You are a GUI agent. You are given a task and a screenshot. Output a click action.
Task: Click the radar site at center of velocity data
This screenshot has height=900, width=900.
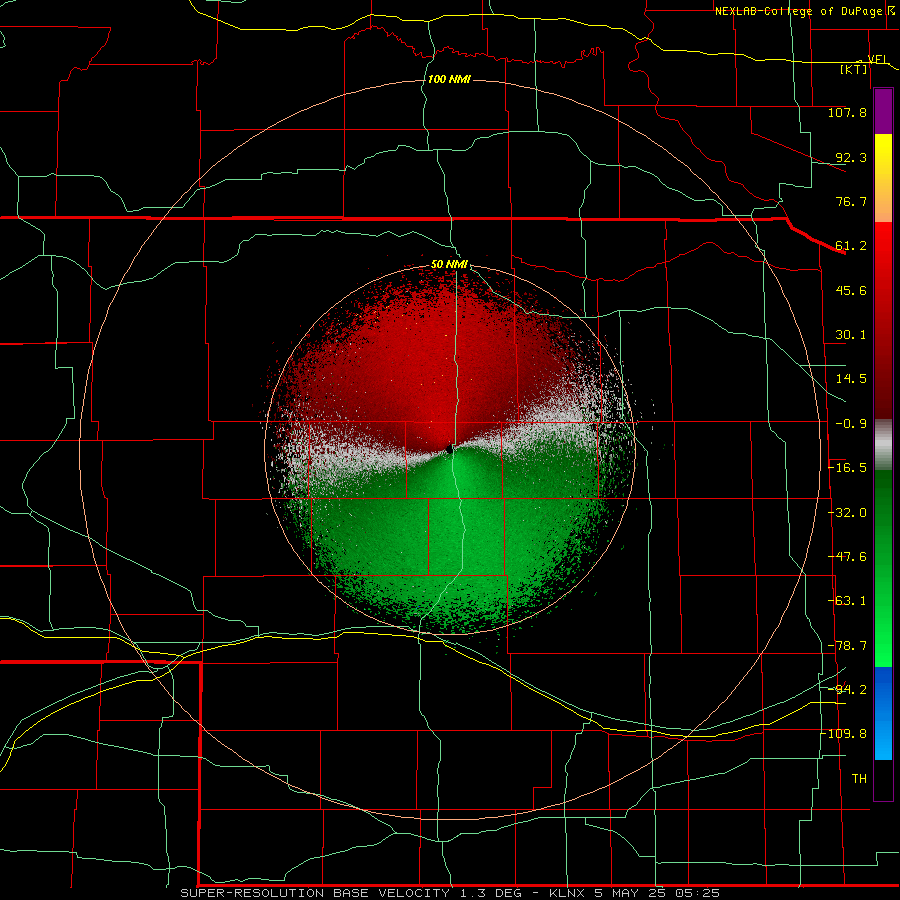point(449,449)
